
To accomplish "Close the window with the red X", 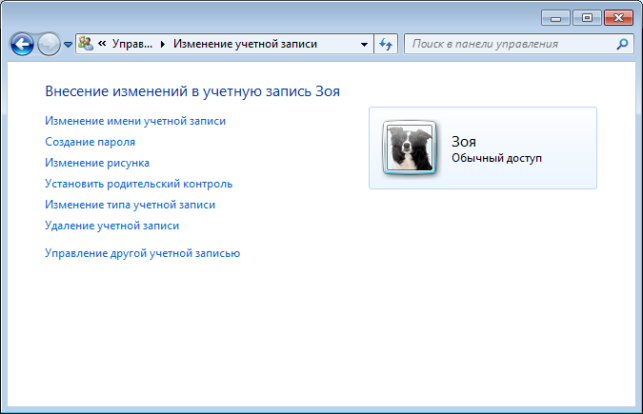I will click(619, 18).
